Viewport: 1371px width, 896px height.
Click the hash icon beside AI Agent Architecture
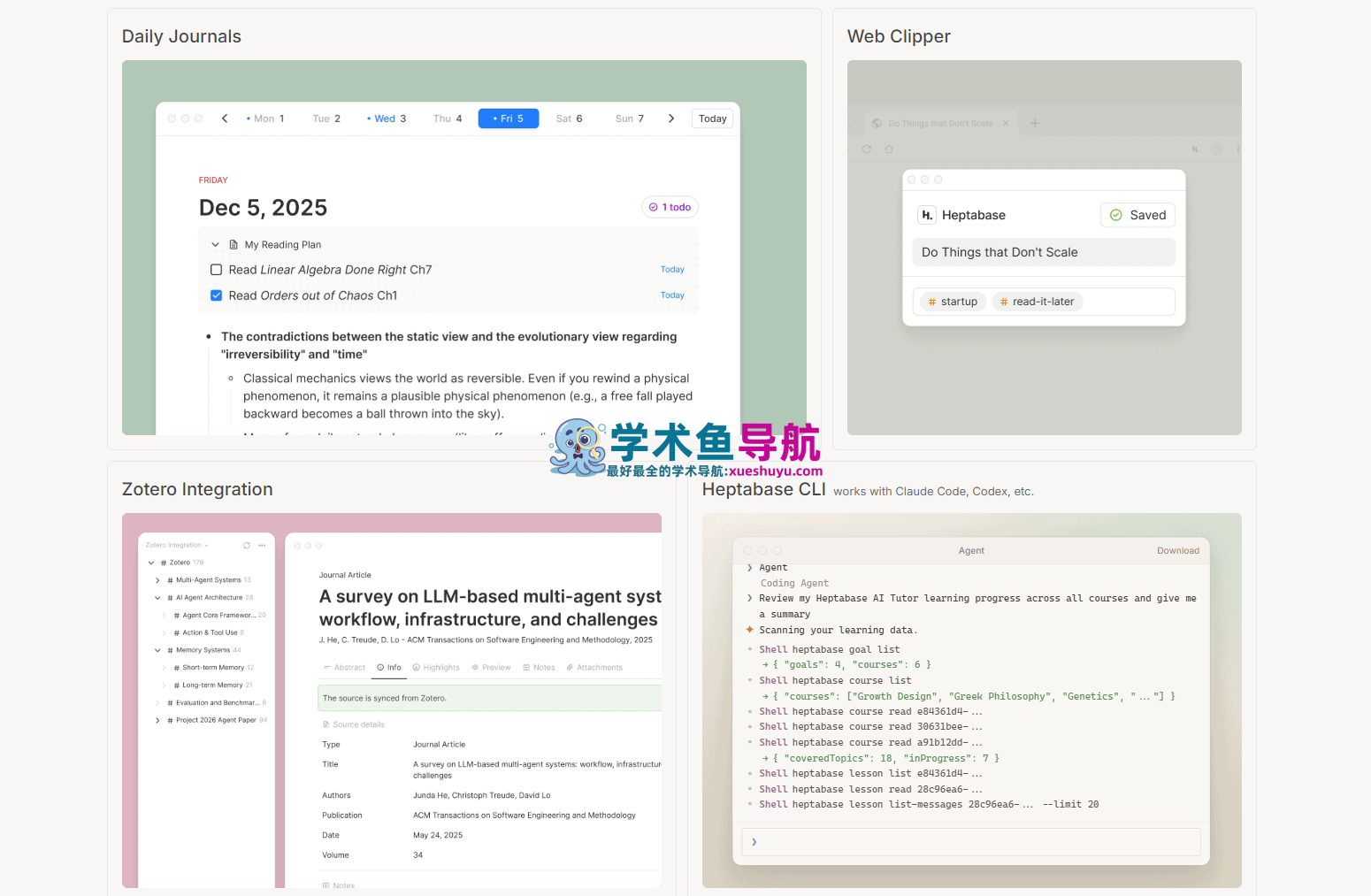click(x=170, y=598)
